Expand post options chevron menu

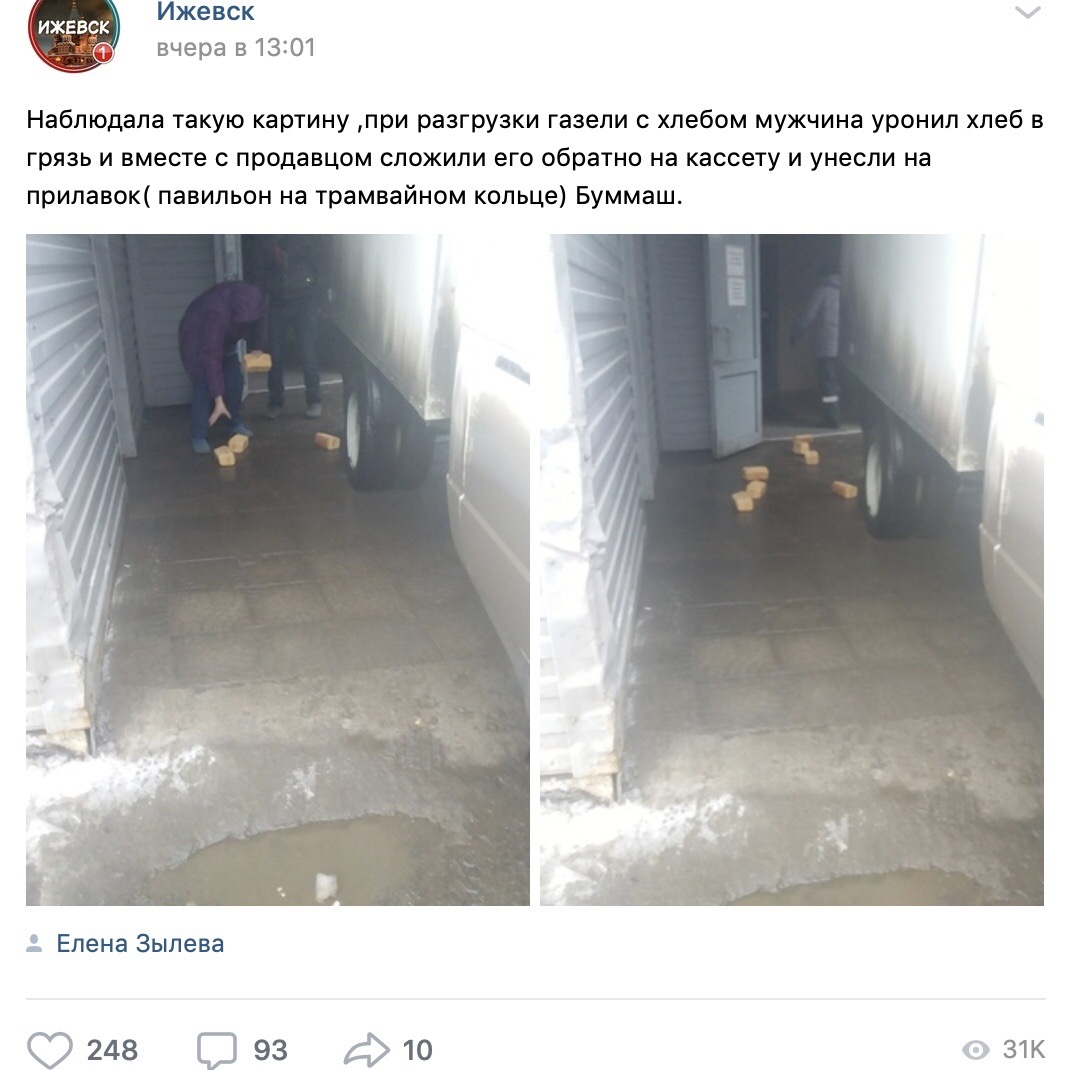coord(1027,12)
